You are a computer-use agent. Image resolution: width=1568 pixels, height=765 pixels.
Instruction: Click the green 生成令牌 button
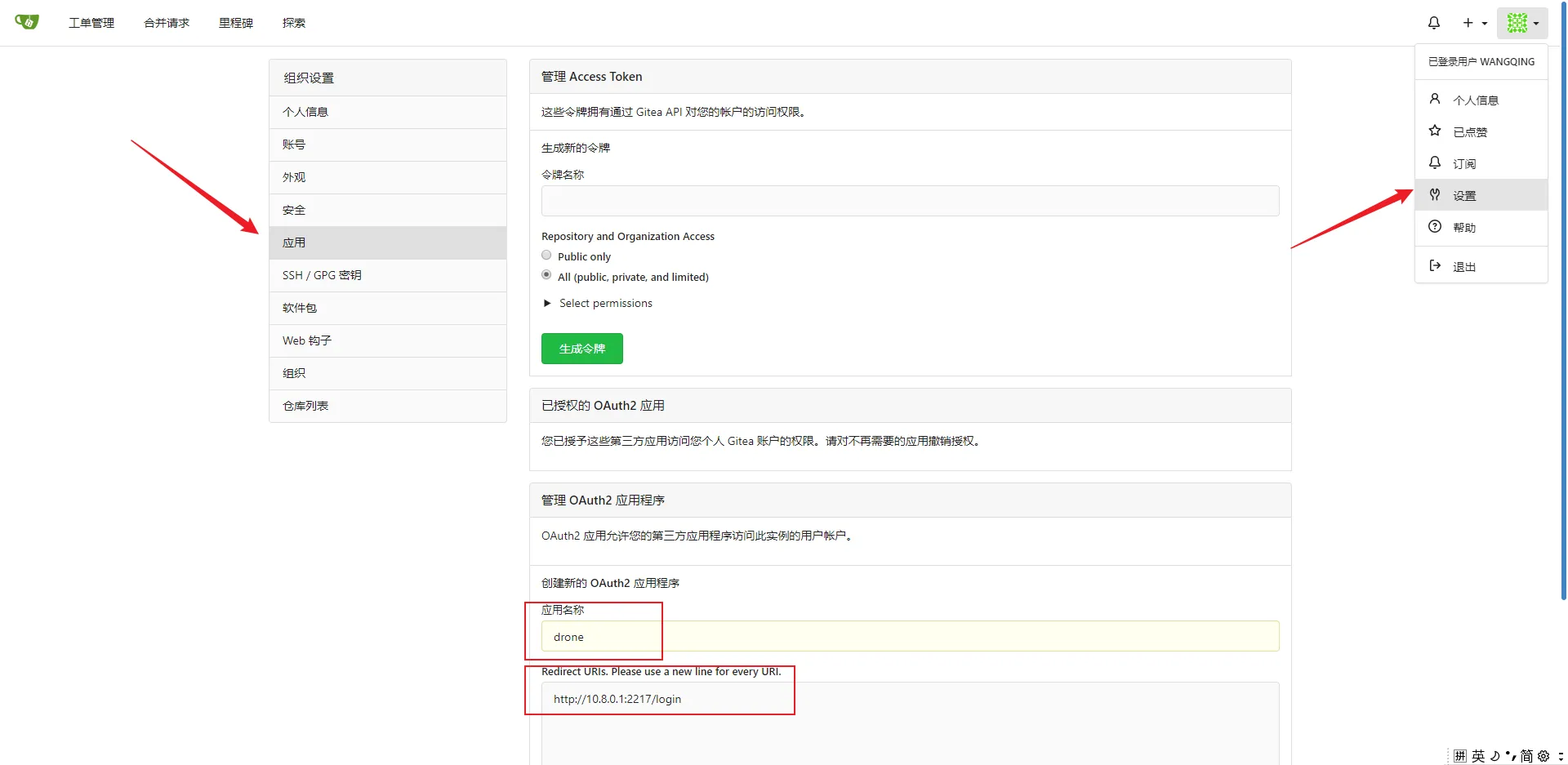tap(581, 349)
